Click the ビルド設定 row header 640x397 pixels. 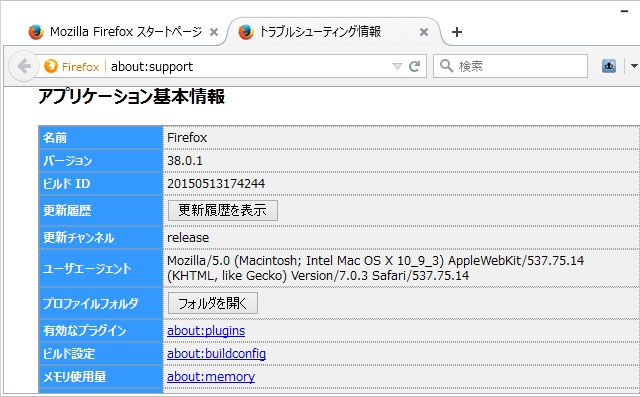[100, 353]
